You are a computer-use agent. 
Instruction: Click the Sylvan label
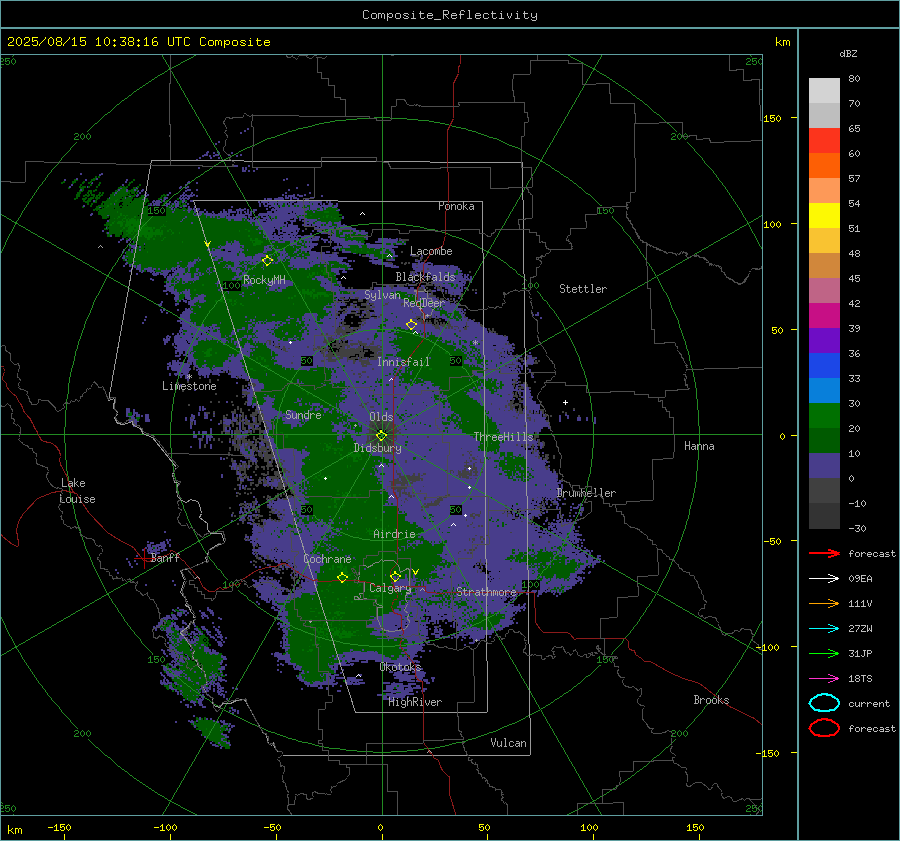[382, 296]
